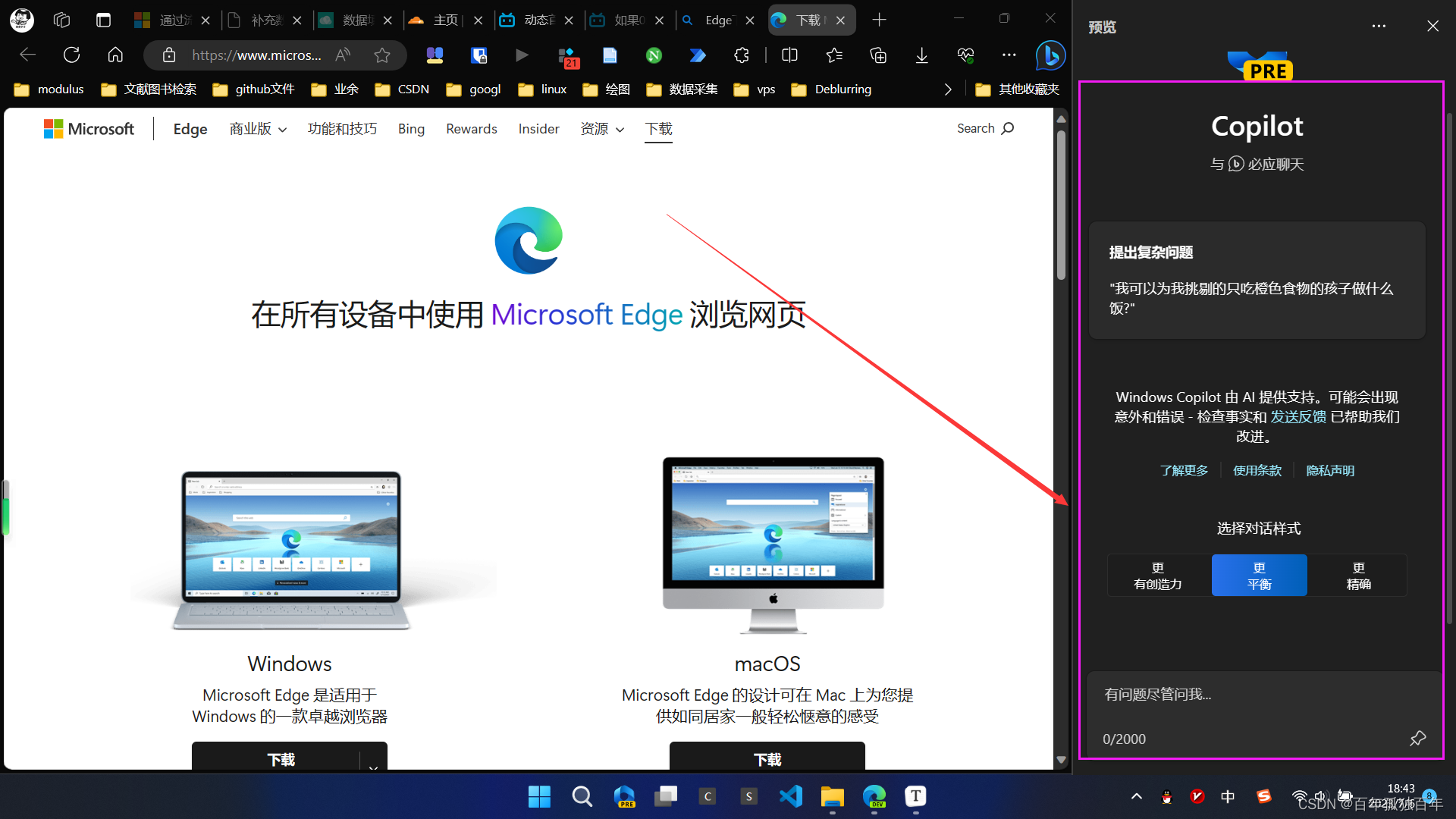Open Insider nav menu item
The width and height of the screenshot is (1456, 819).
pos(538,129)
